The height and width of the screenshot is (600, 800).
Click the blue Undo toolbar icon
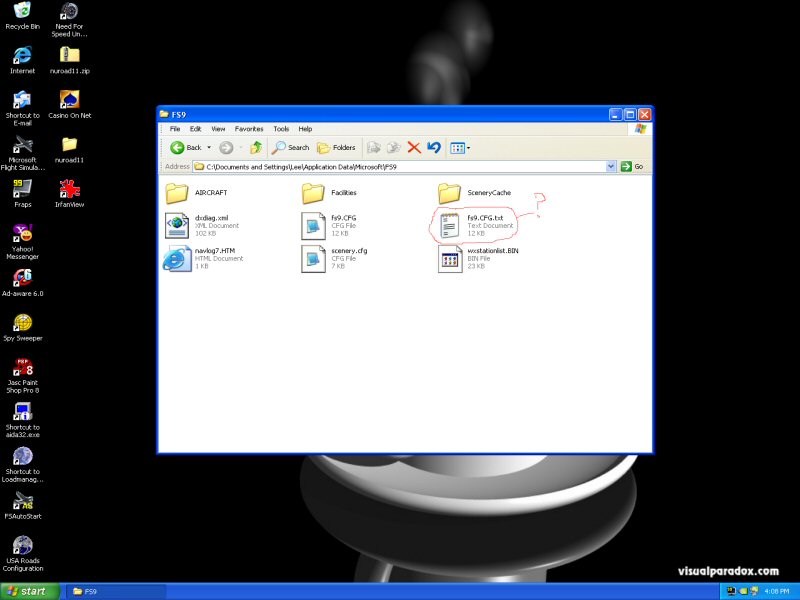[433, 147]
